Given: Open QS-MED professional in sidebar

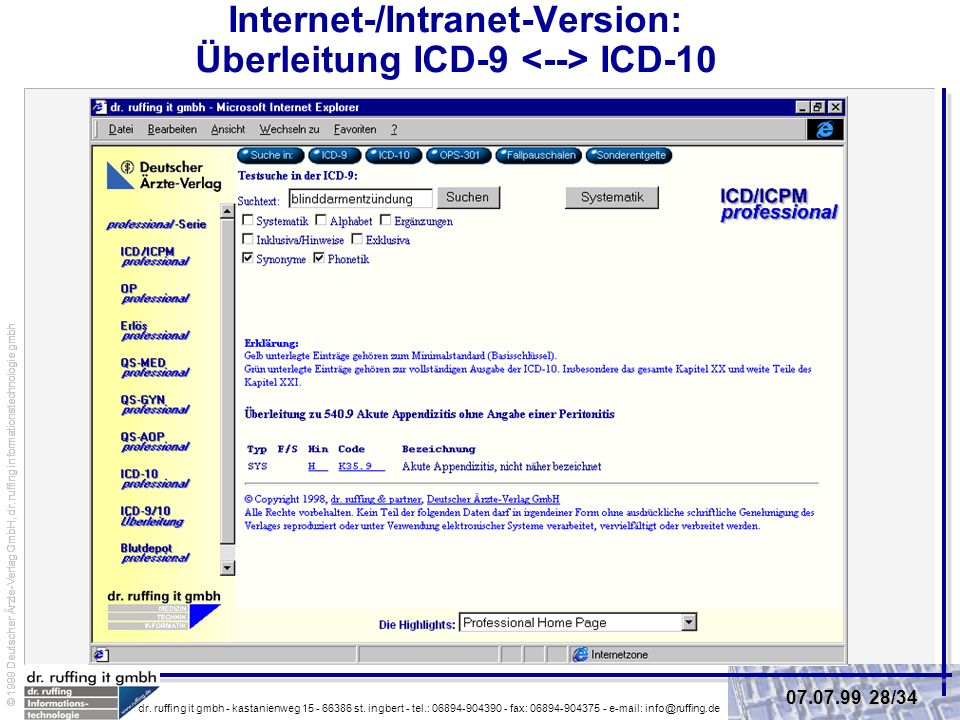Looking at the screenshot, I should pyautogui.click(x=155, y=367).
